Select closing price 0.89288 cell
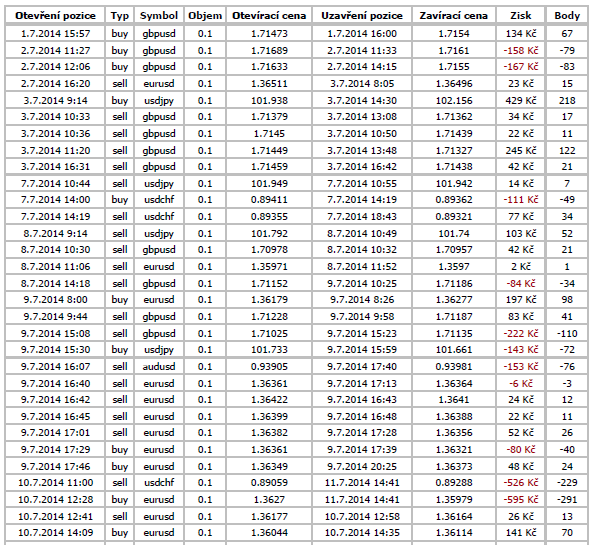Viewport: 594px width, 545px height. pyautogui.click(x=453, y=483)
